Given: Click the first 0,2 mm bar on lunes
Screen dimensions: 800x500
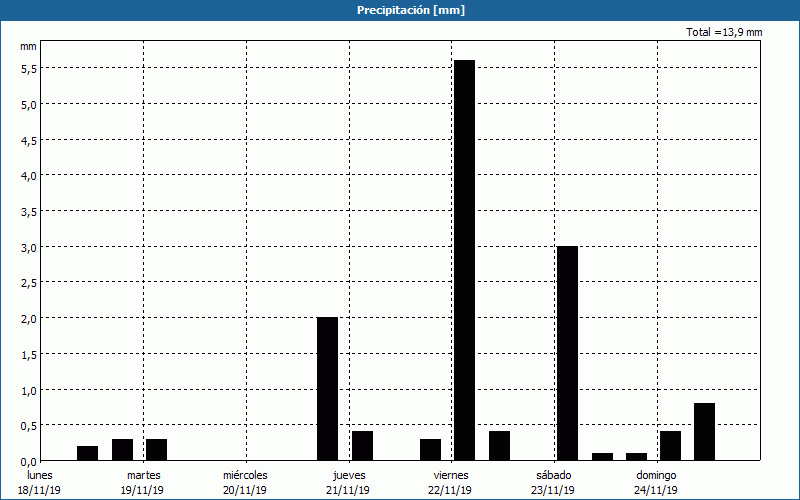Looking at the screenshot, I should point(87,453).
